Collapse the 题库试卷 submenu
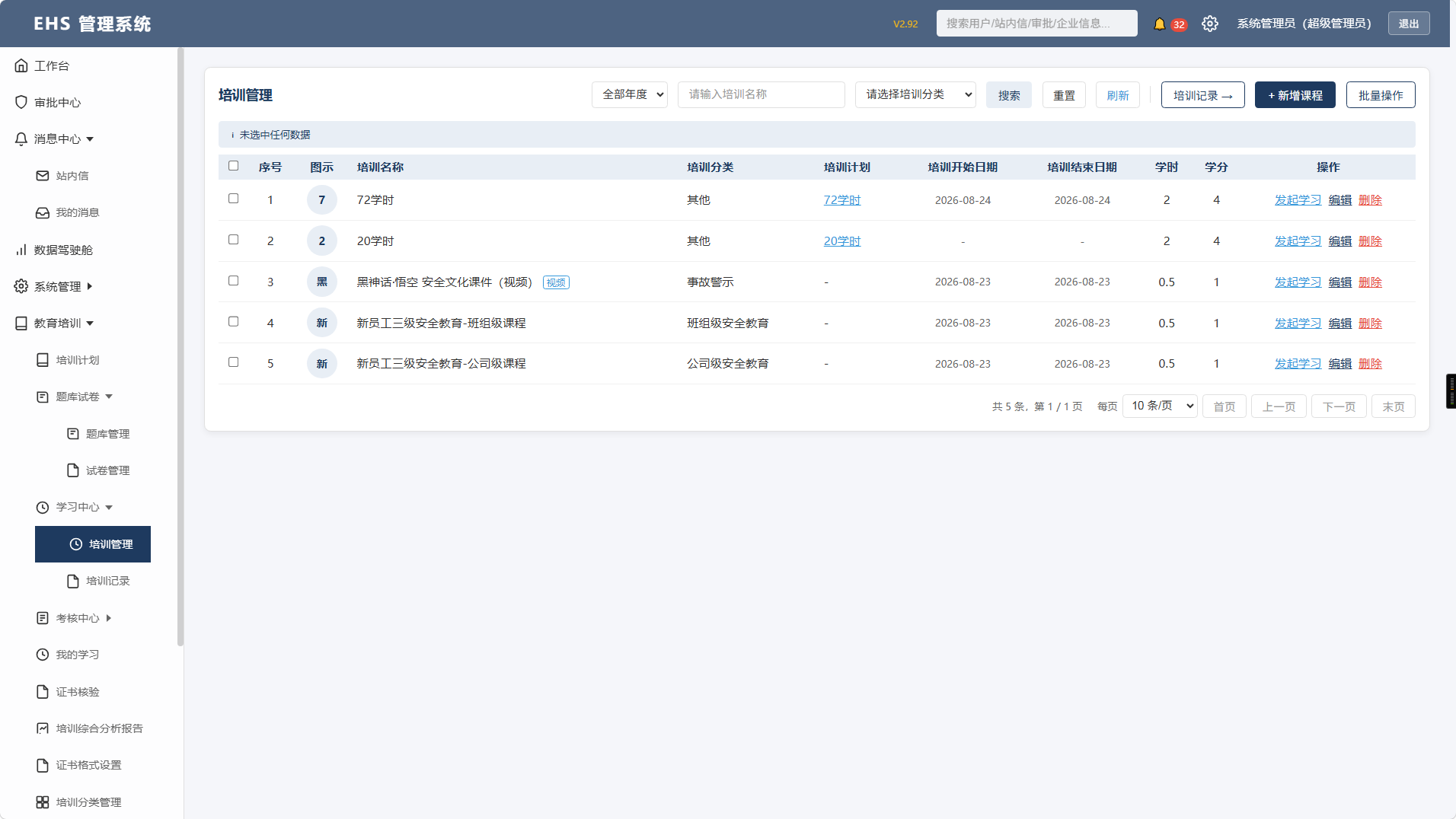Viewport: 1456px width, 819px height. click(x=109, y=397)
